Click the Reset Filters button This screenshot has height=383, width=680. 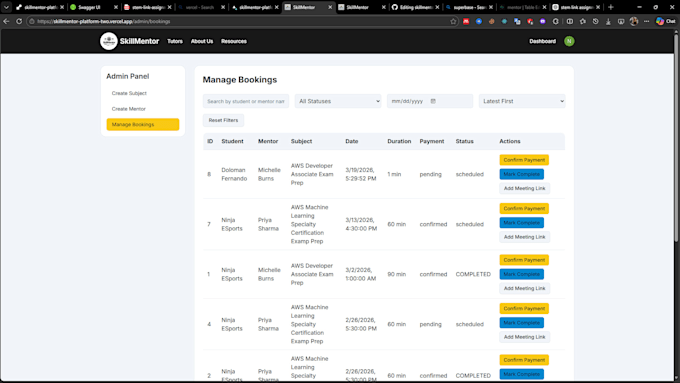[223, 120]
